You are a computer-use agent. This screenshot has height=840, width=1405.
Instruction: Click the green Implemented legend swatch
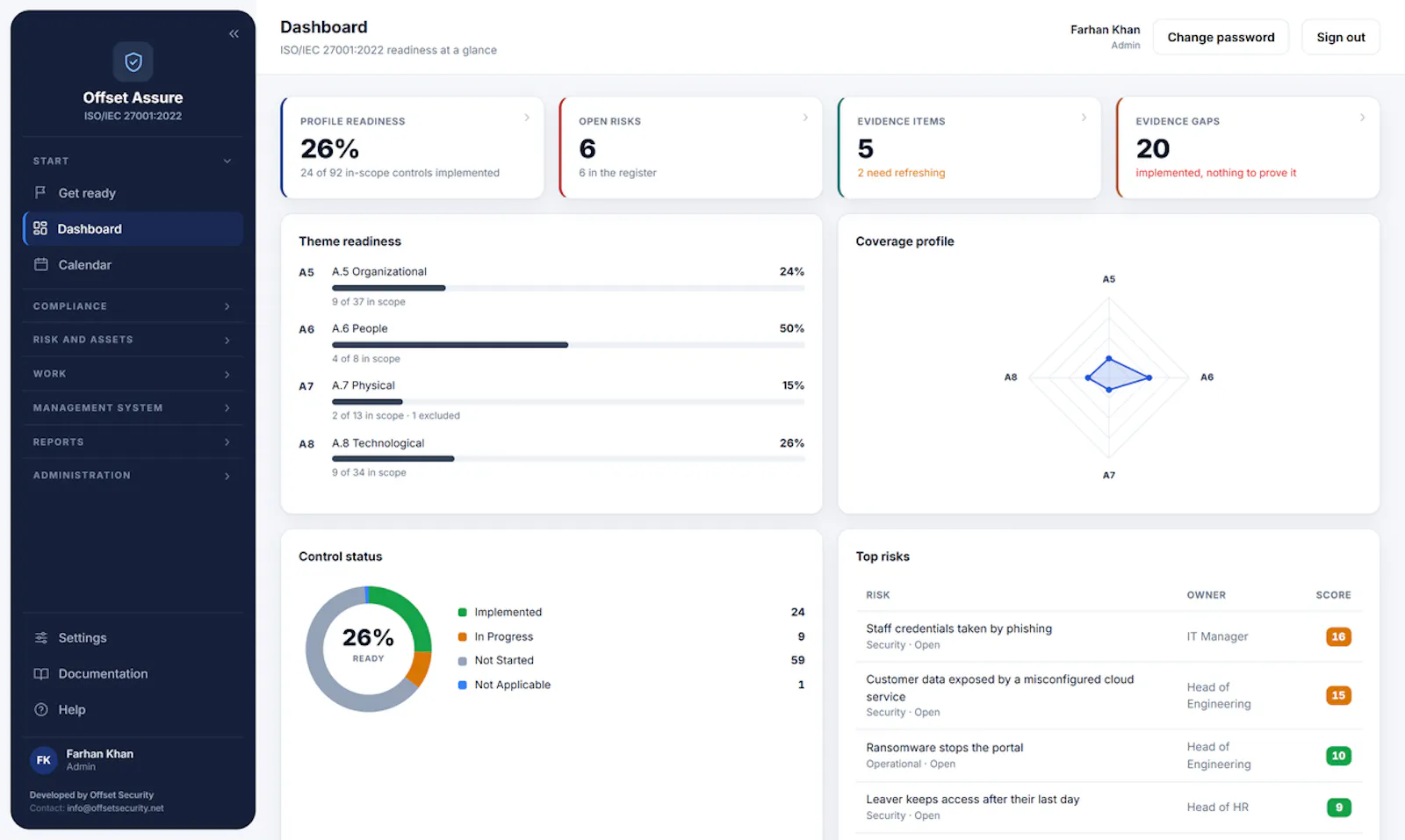coord(463,613)
